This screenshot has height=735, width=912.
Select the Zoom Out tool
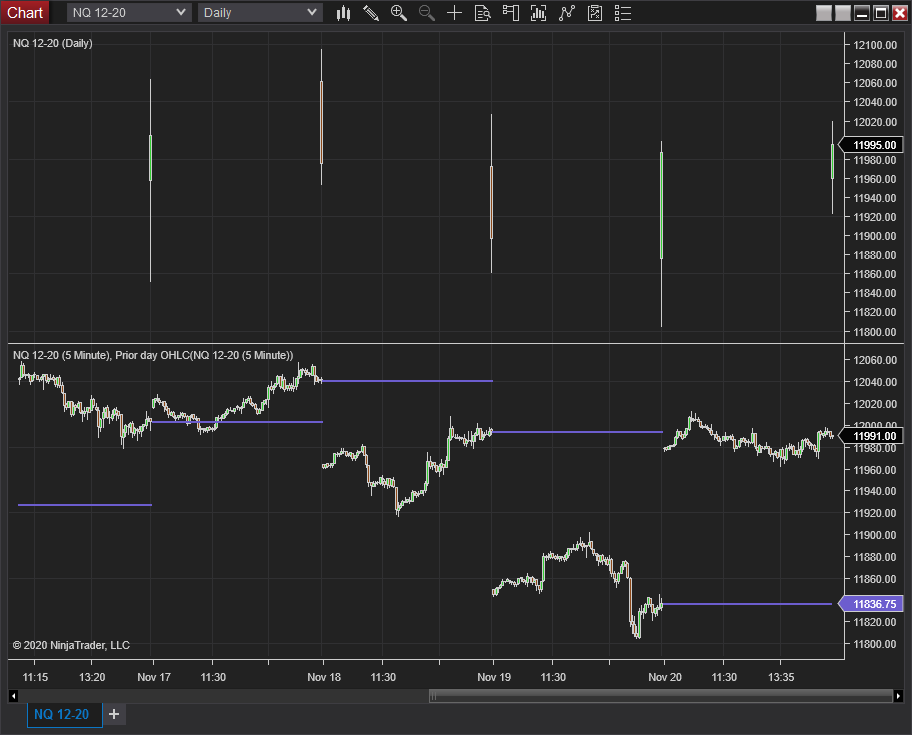click(426, 13)
